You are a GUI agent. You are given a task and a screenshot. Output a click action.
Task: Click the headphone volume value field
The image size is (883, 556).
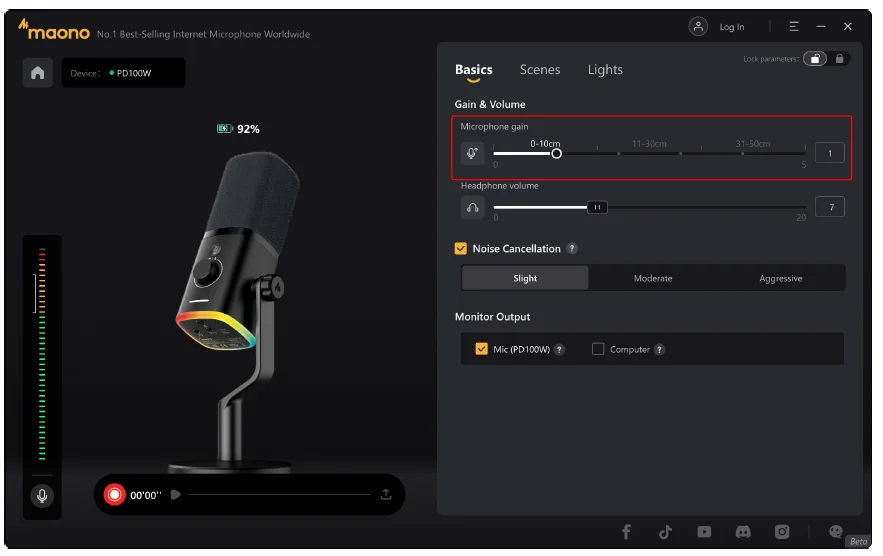click(x=830, y=207)
